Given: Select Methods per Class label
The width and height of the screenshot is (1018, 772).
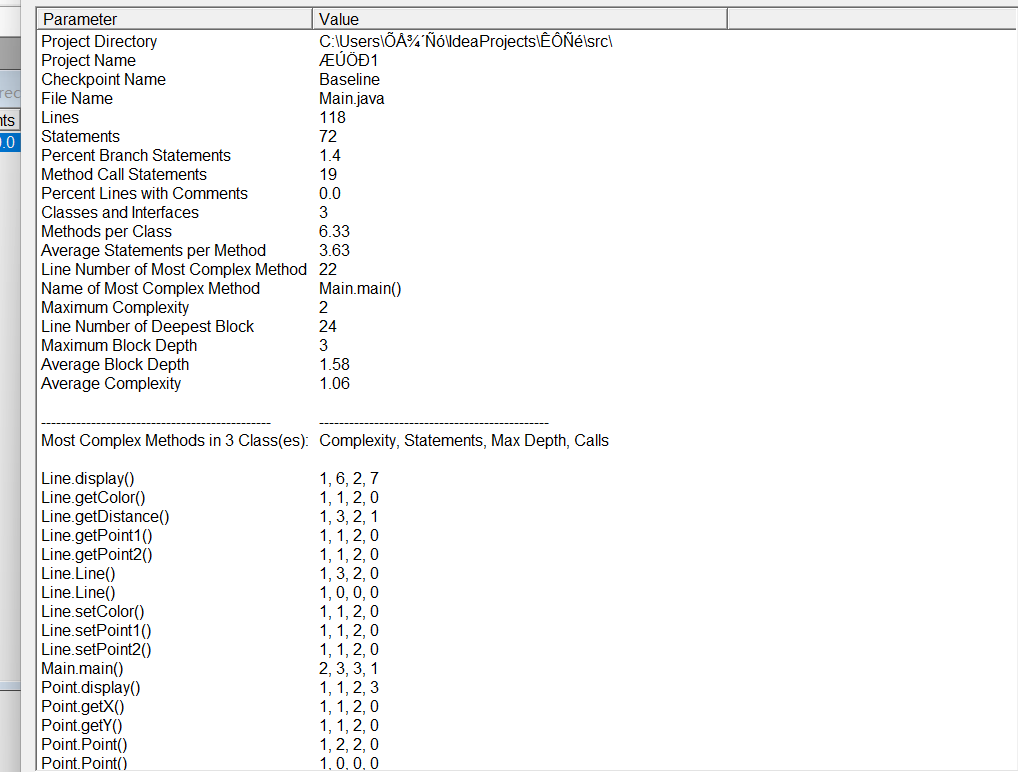Looking at the screenshot, I should [x=106, y=231].
